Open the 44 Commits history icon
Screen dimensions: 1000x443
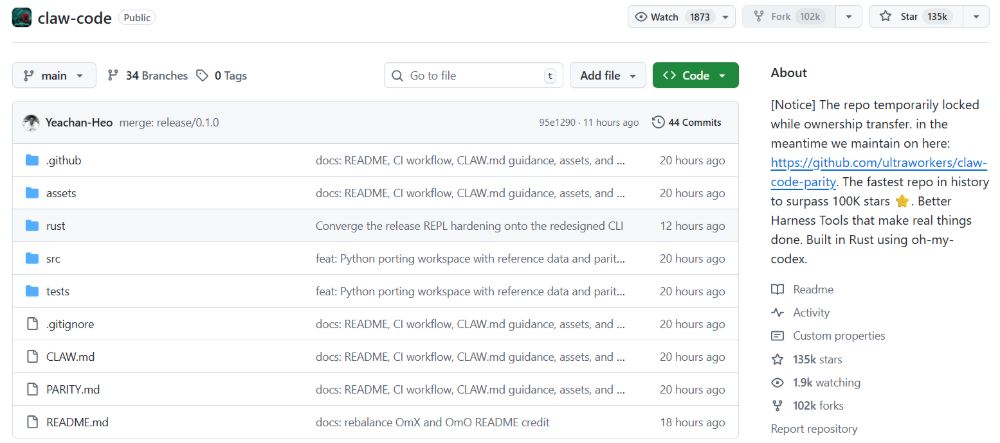pyautogui.click(x=657, y=122)
